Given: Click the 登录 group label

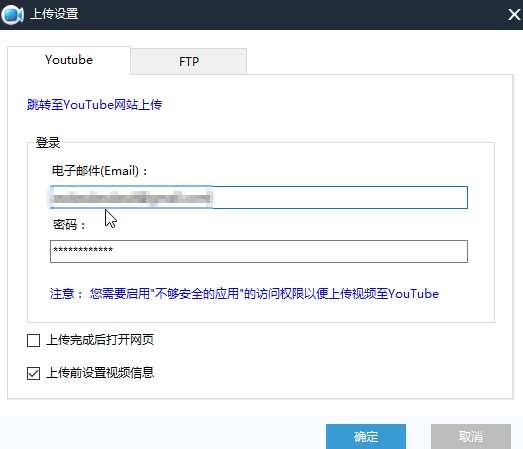Looking at the screenshot, I should (x=48, y=143).
